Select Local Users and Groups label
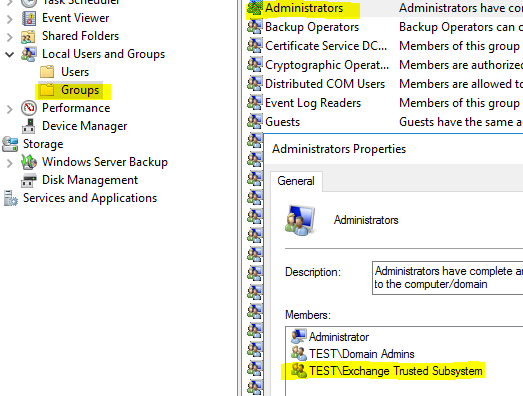This screenshot has width=523, height=396. pos(103,54)
